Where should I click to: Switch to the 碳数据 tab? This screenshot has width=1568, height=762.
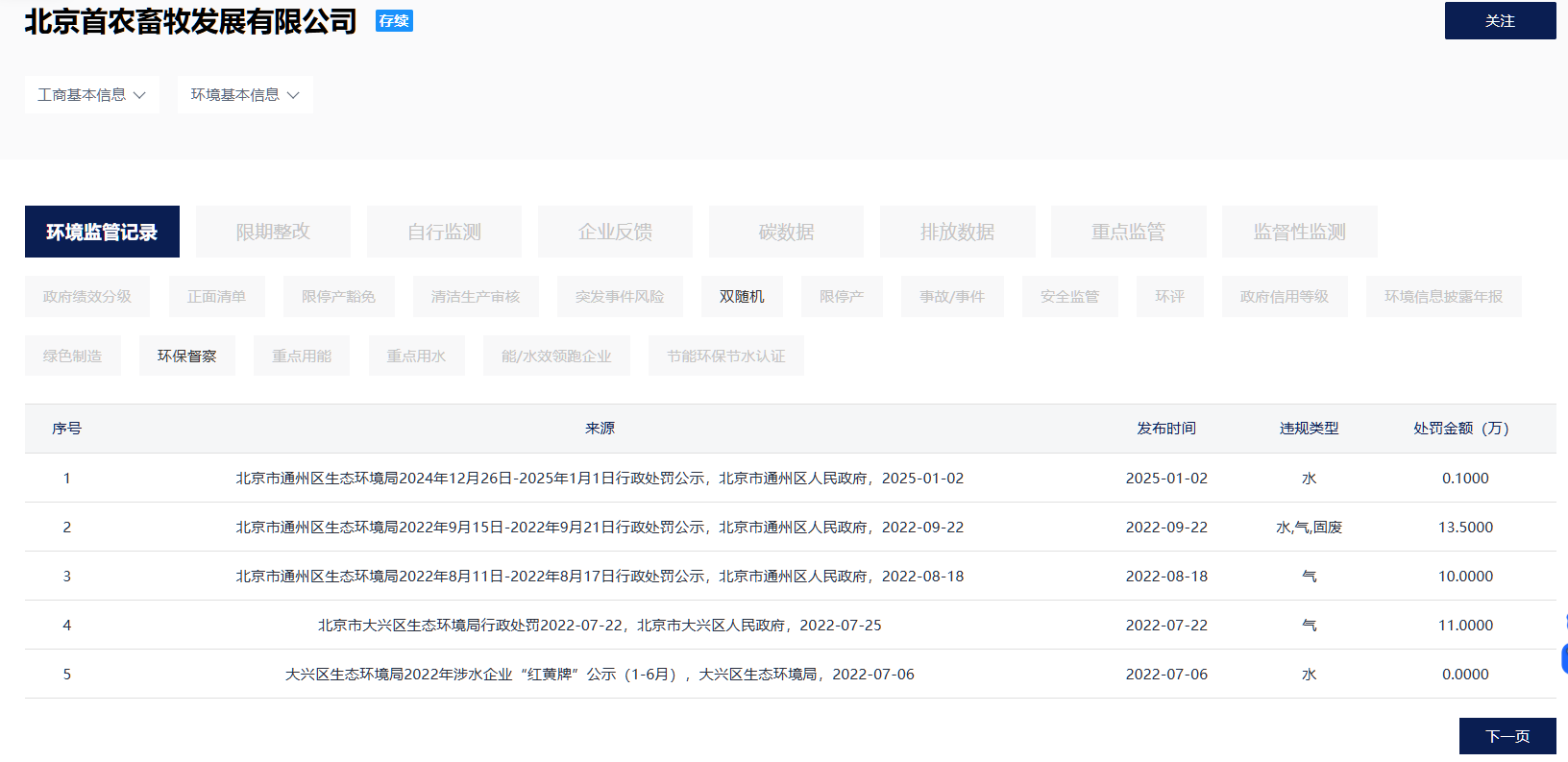point(786,232)
